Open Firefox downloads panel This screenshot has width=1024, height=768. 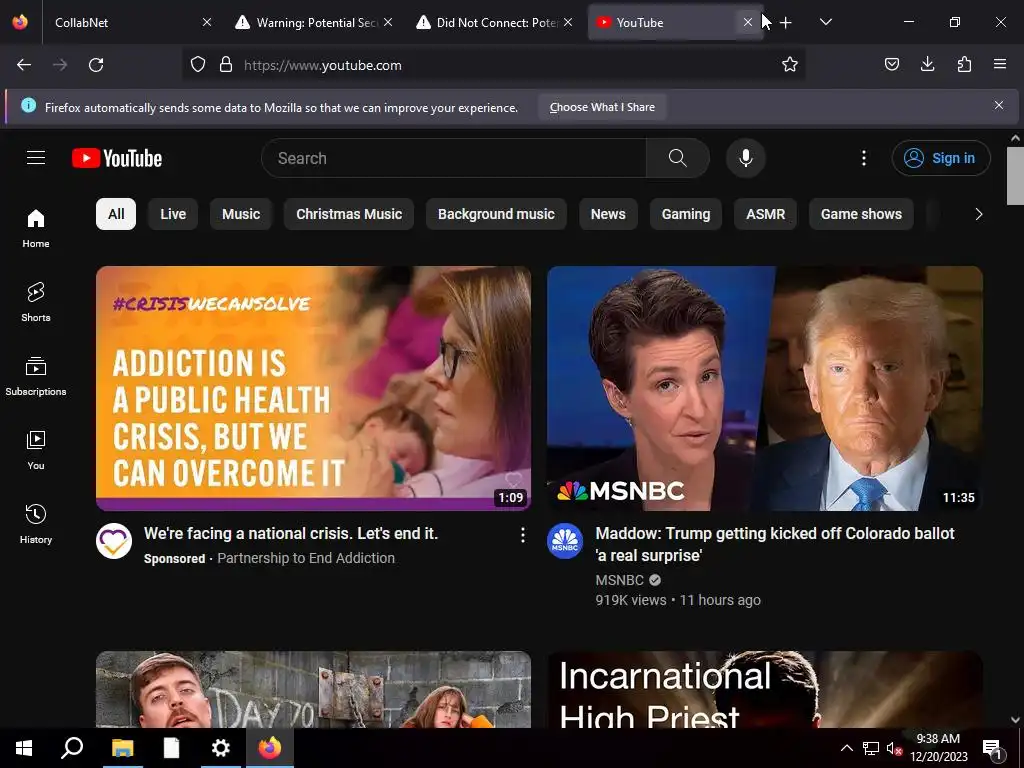click(927, 64)
